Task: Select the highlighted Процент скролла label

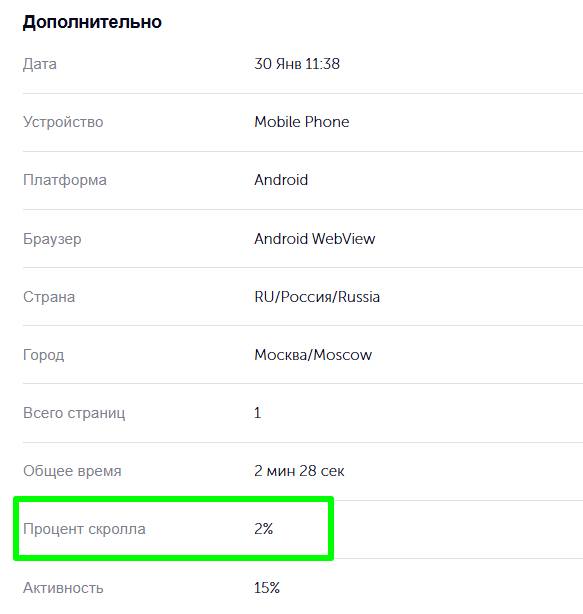Action: [x=84, y=529]
